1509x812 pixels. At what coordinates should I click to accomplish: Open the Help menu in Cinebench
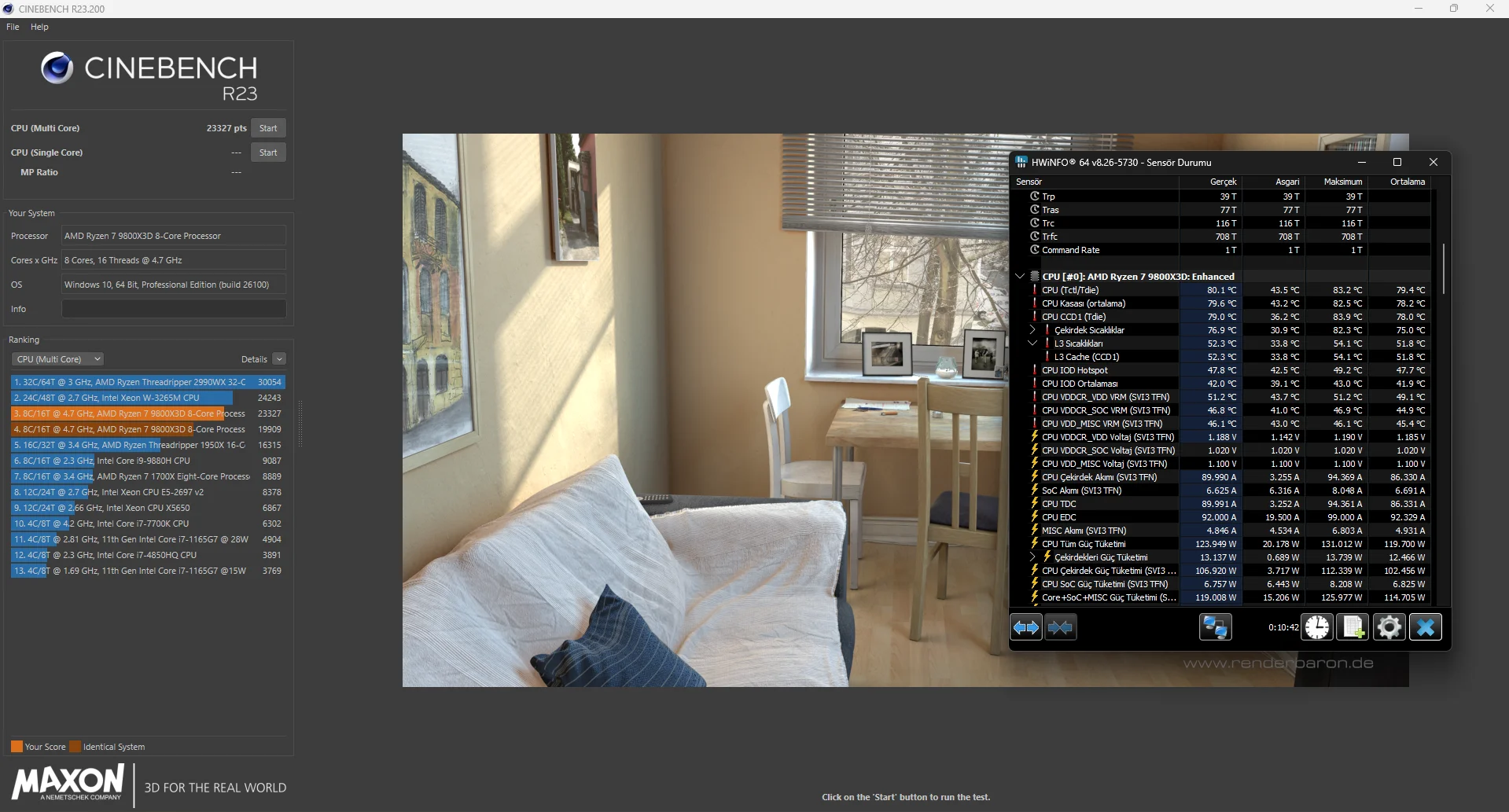point(39,27)
